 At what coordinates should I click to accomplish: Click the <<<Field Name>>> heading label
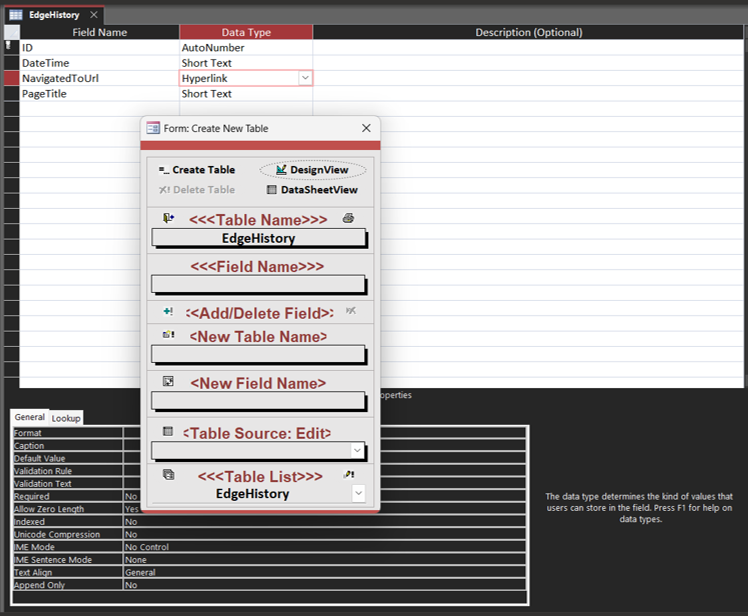(x=257, y=266)
